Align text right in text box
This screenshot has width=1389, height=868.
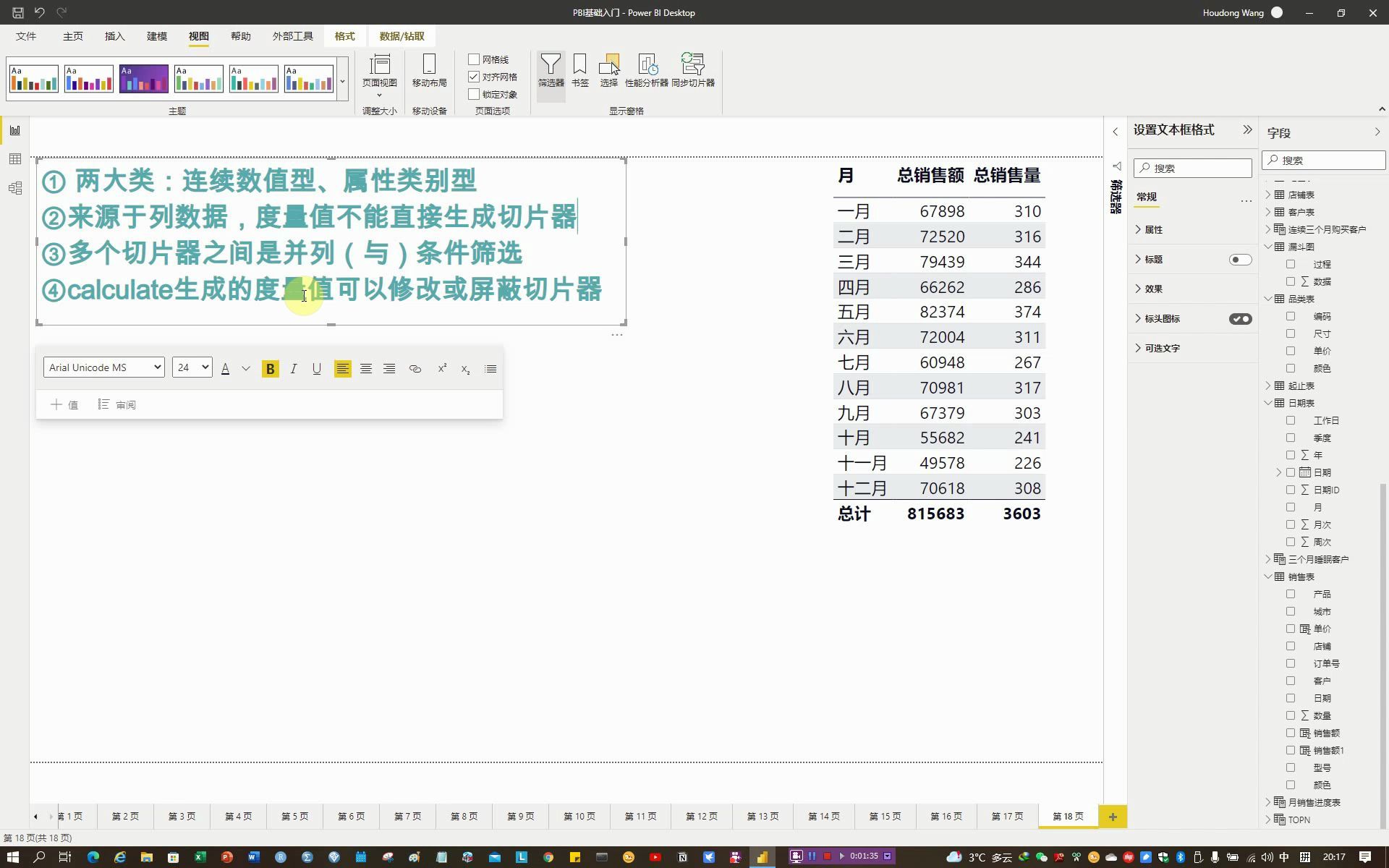click(389, 369)
